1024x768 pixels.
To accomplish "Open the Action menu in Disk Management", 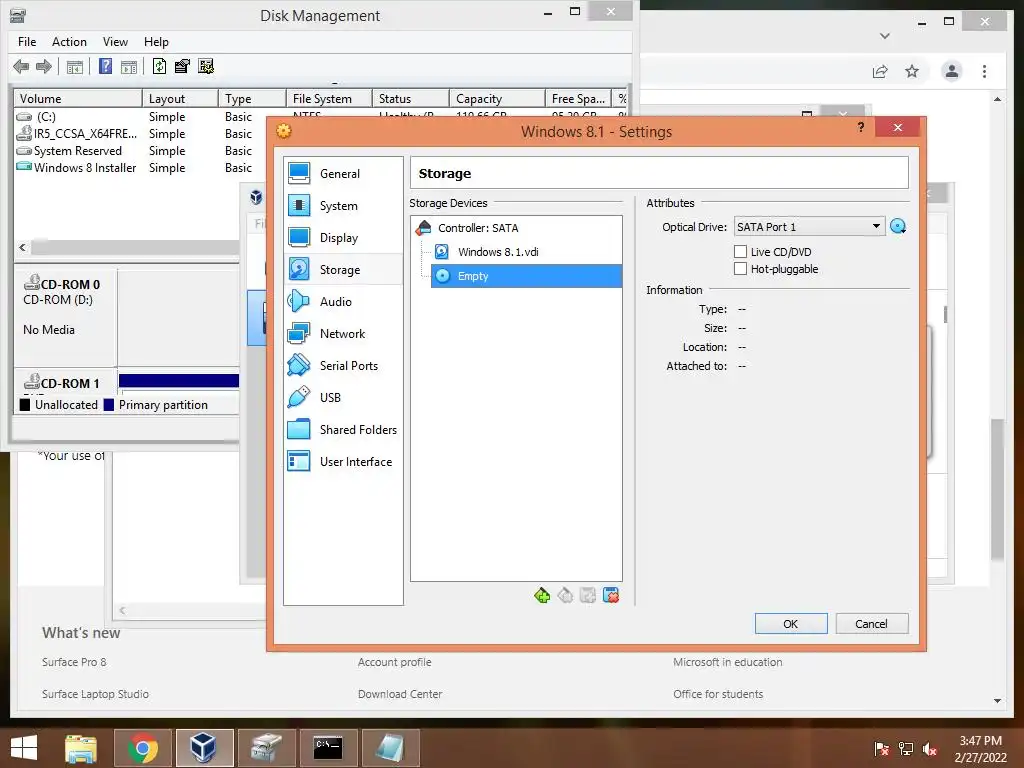I will [69, 42].
